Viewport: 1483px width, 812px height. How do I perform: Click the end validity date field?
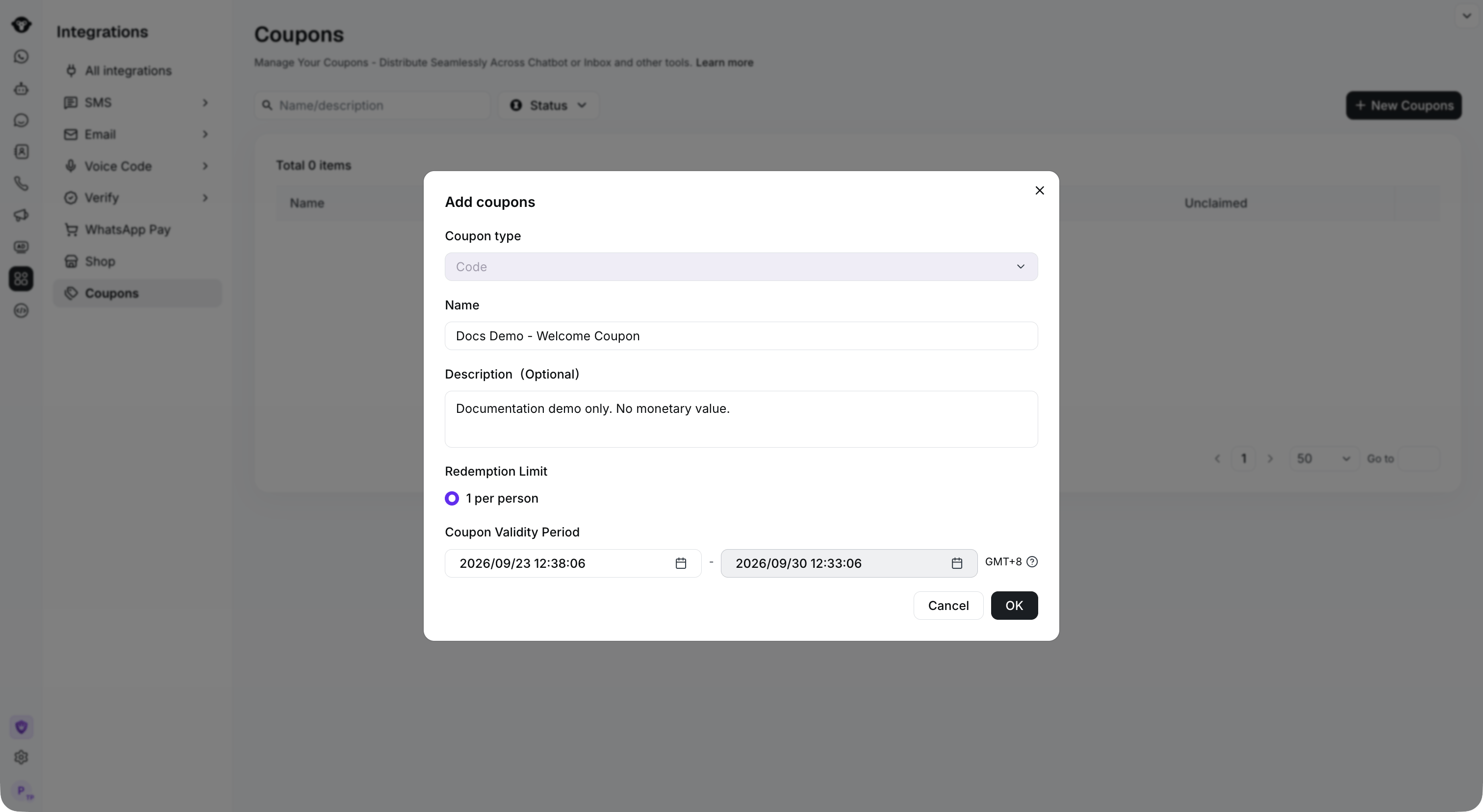(848, 563)
